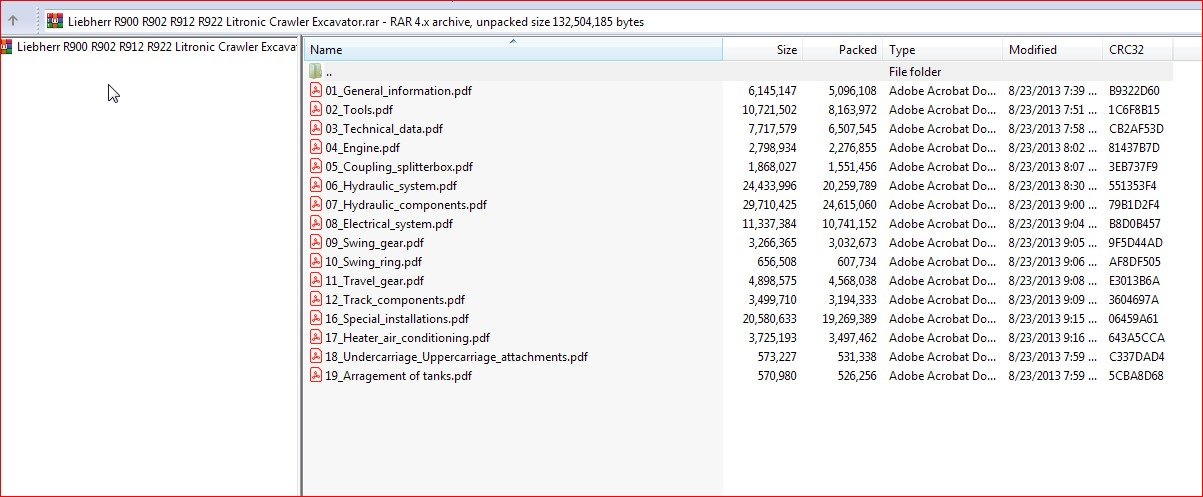The height and width of the screenshot is (497, 1203).
Task: Select file name 19_Arragement of tanks.pdf
Action: pos(399,376)
